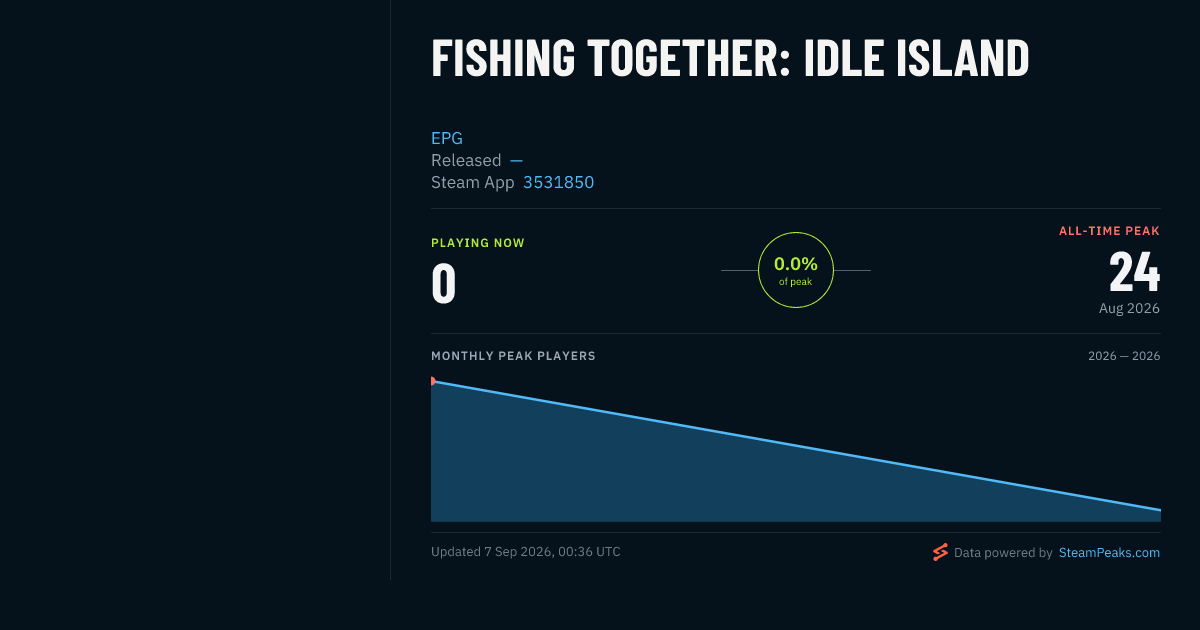Click the blue line on the chart
The height and width of the screenshot is (630, 1200).
point(796,446)
